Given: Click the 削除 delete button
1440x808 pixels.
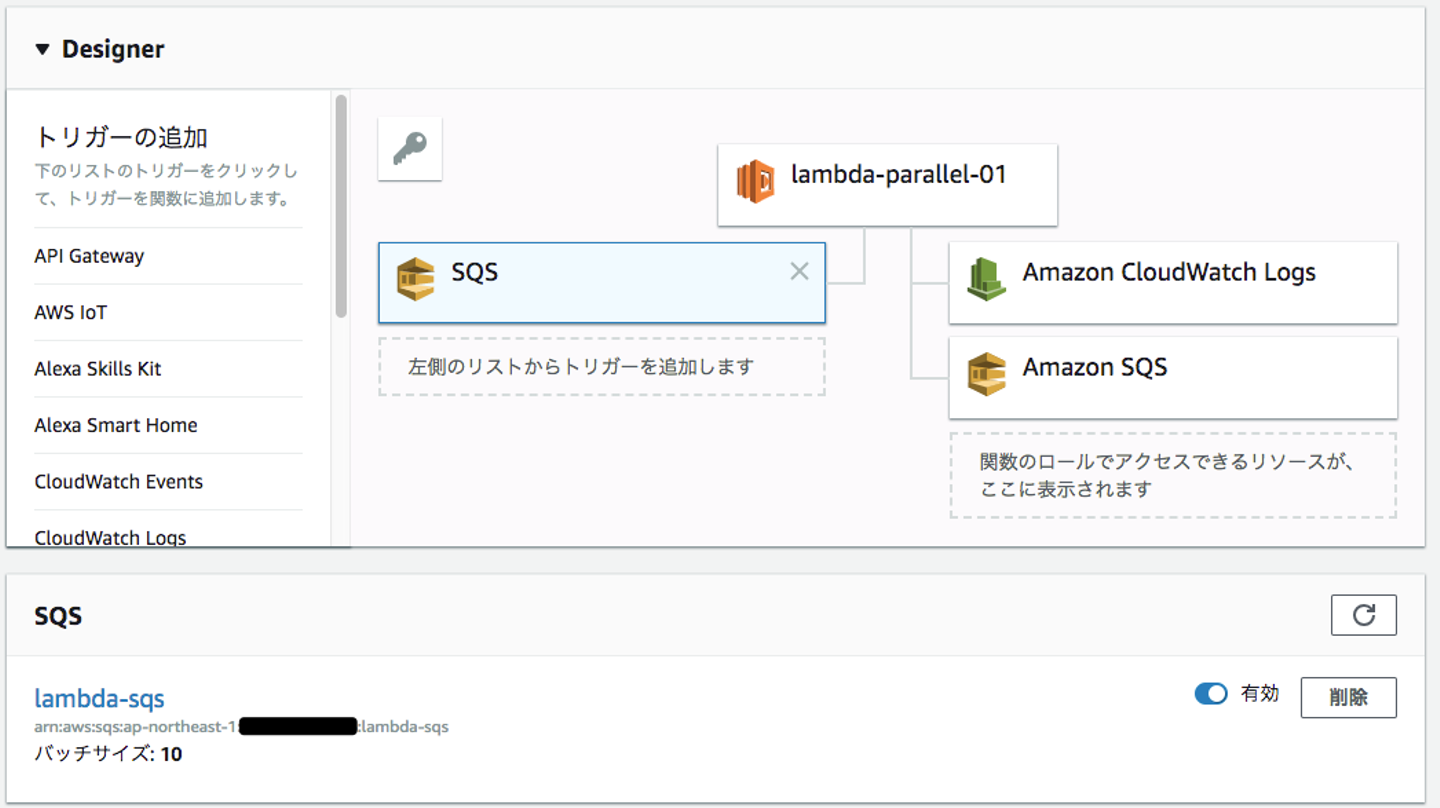Looking at the screenshot, I should 1348,697.
